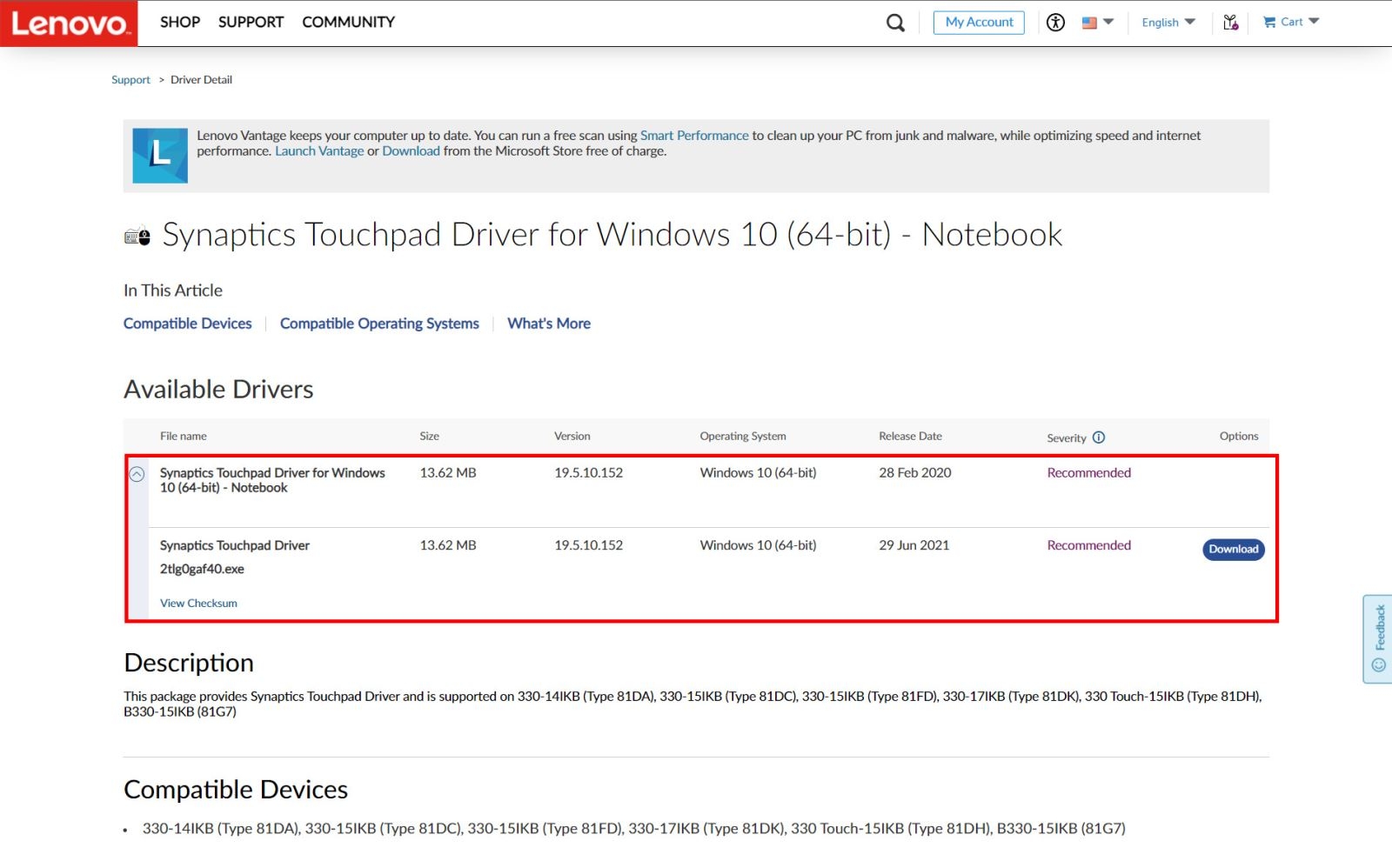
Task: Click the rewards icon beside Cart
Action: [1230, 23]
